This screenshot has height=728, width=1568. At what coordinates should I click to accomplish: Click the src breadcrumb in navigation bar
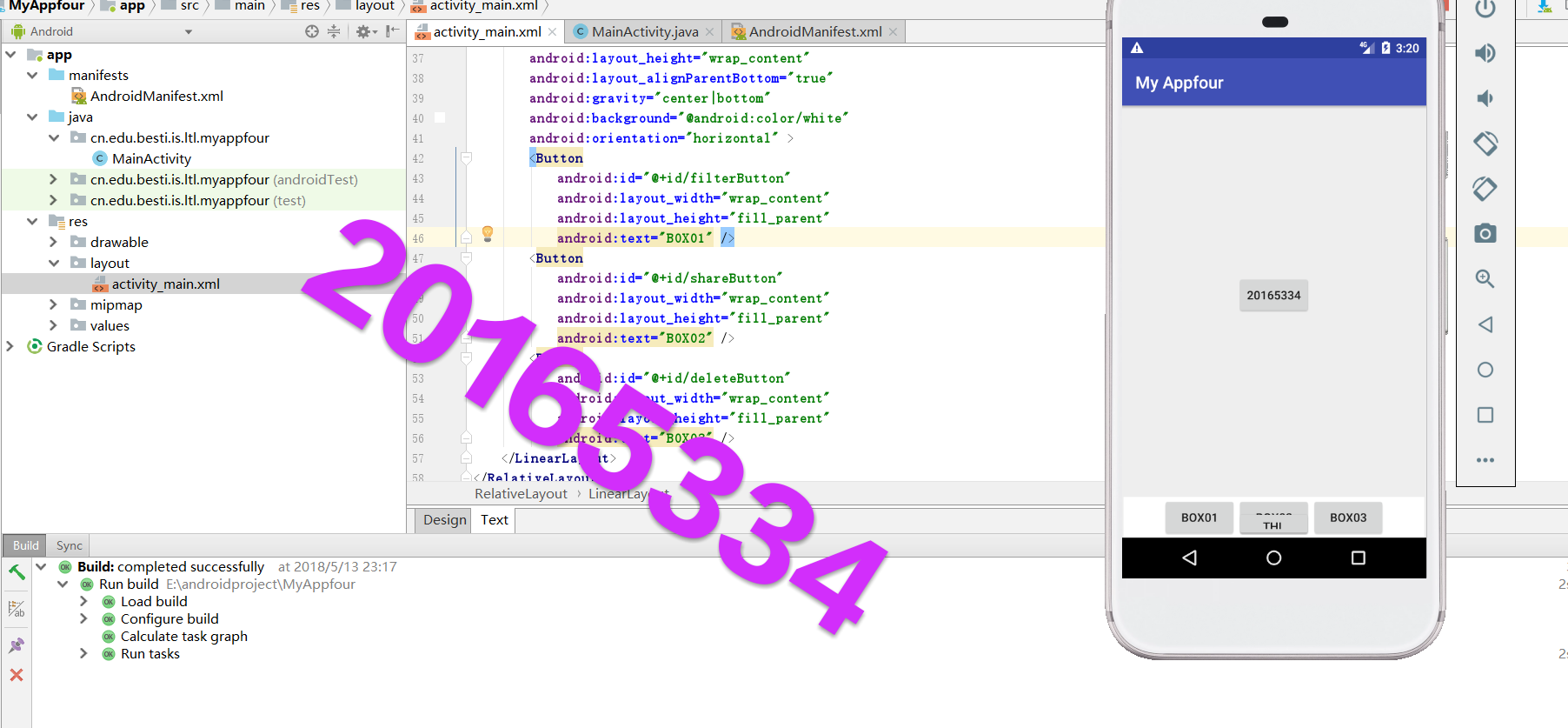point(181,6)
